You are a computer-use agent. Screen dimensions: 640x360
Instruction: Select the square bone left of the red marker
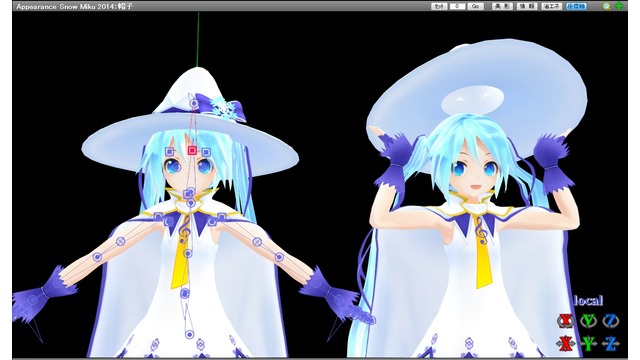[x=170, y=151]
